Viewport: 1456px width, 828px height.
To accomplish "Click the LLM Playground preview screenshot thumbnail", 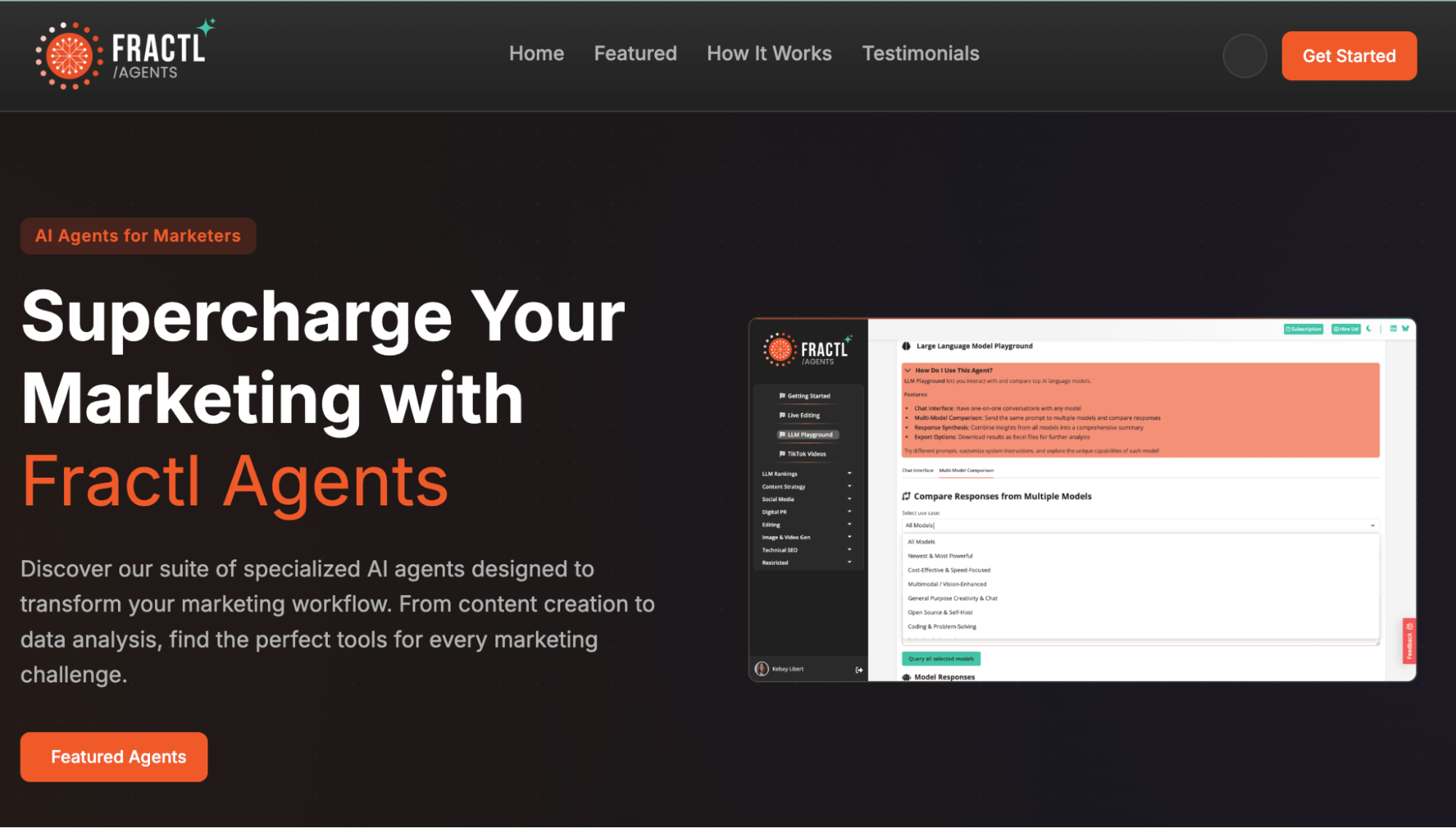I will tap(1082, 500).
